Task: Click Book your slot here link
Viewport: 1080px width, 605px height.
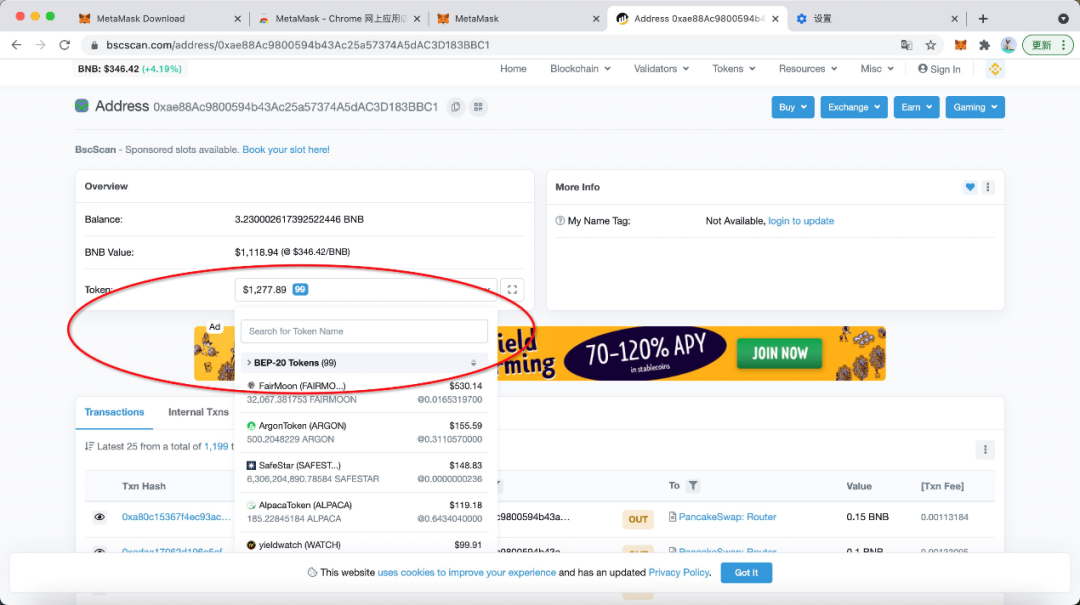Action: pos(286,150)
